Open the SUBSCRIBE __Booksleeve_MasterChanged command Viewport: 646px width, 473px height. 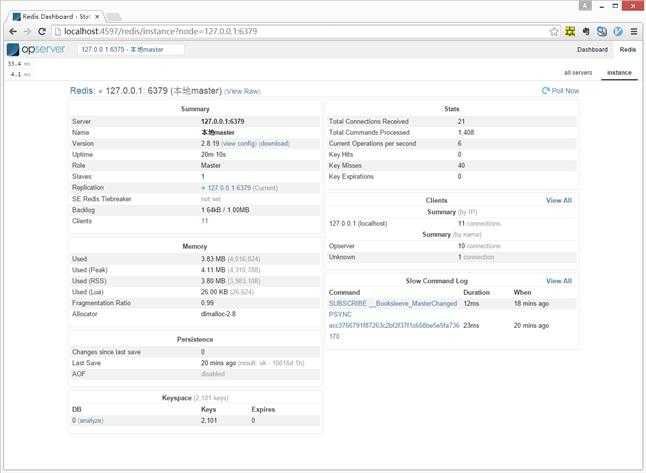[393, 303]
